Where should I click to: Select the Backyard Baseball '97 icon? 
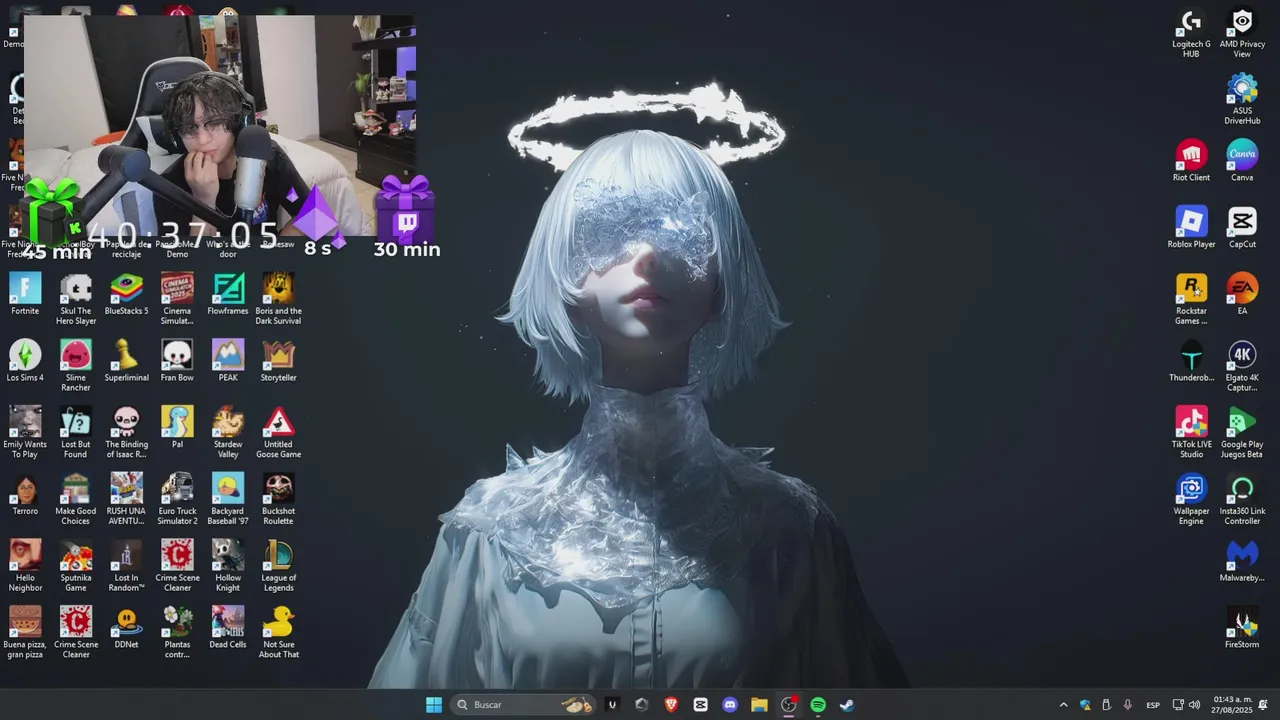click(228, 499)
